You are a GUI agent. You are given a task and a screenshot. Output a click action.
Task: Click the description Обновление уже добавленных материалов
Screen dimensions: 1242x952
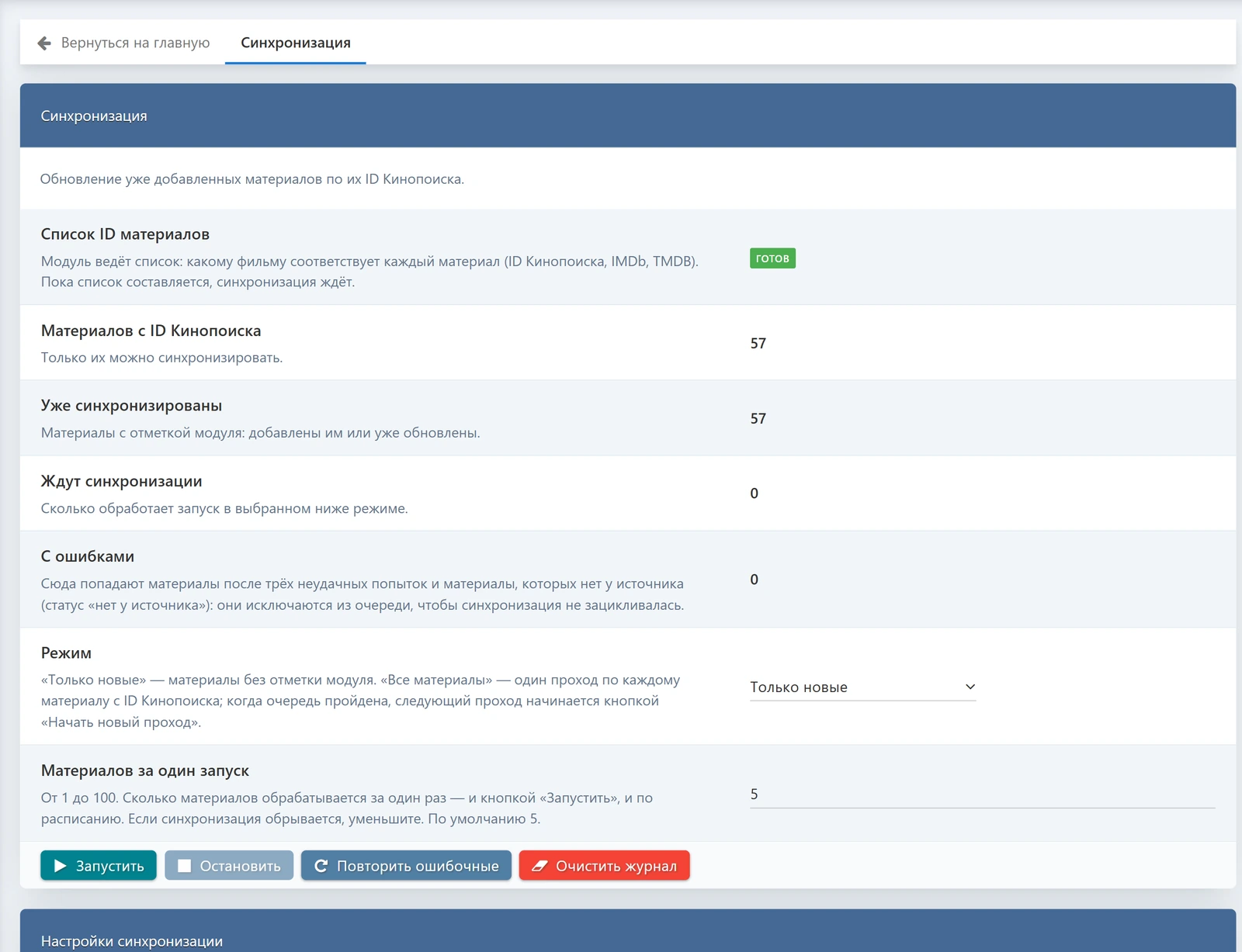252,179
